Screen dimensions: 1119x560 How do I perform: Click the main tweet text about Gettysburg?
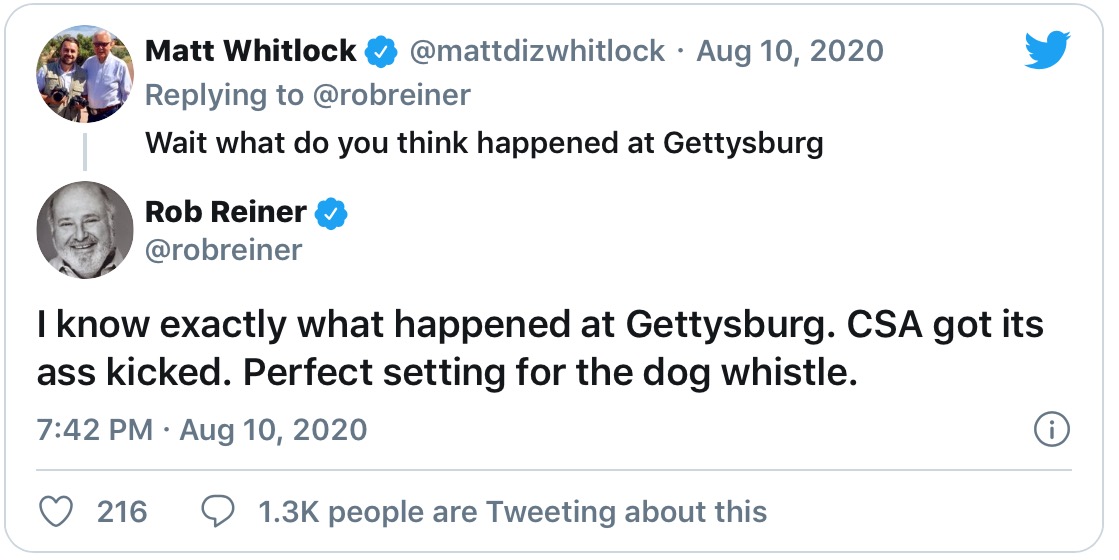click(x=540, y=348)
